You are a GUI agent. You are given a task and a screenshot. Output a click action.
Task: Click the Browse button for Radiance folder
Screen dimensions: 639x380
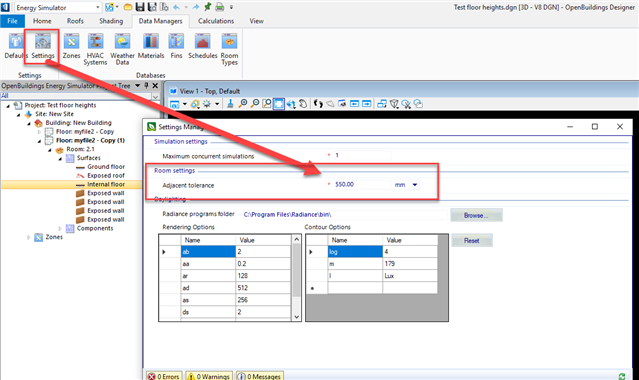click(x=476, y=215)
